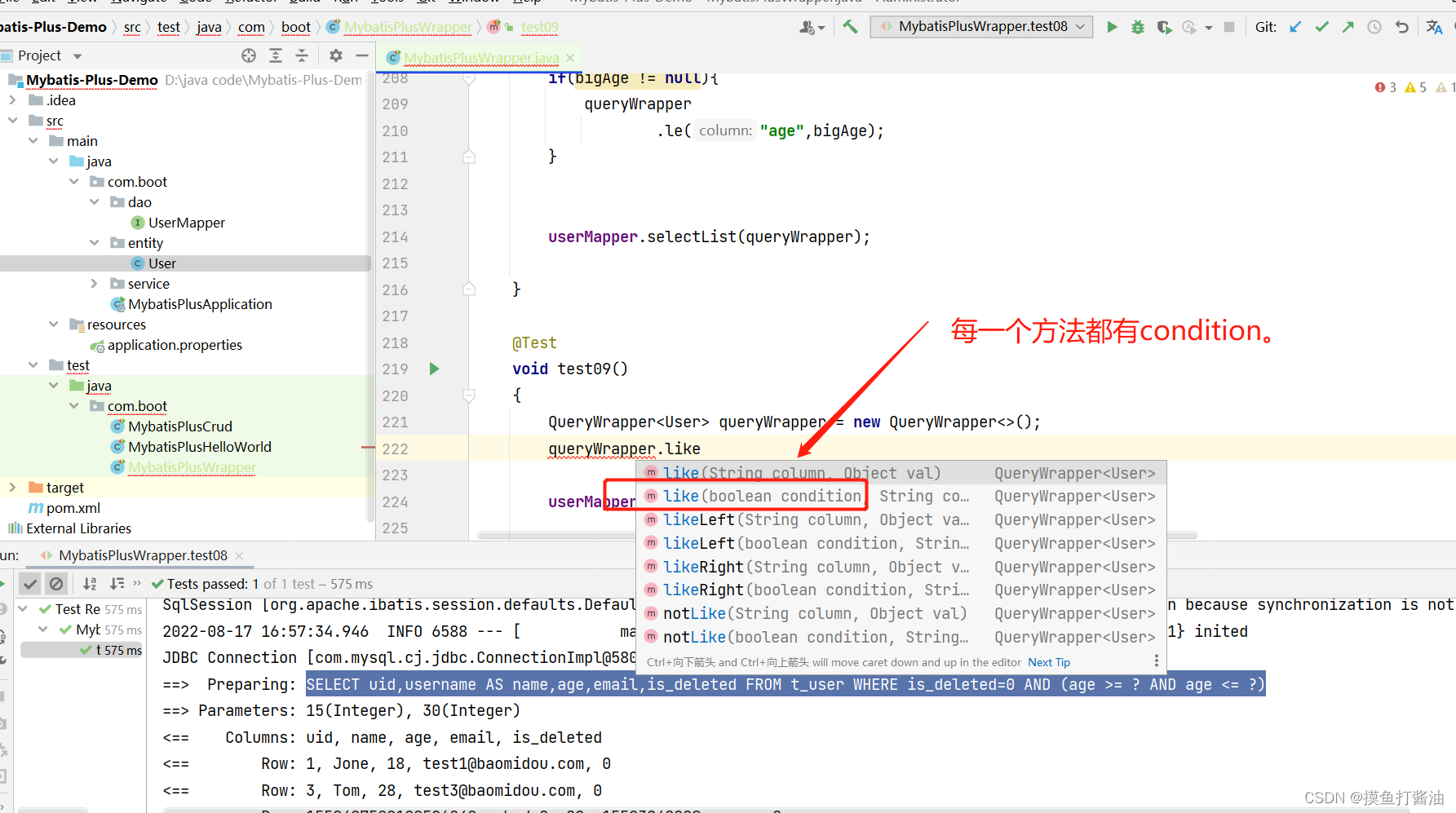Stop the running process square icon
The height and width of the screenshot is (813, 1456).
pos(1229,27)
